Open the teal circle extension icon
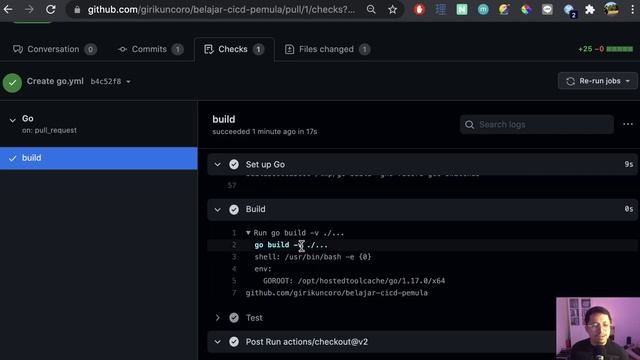Image resolution: width=640 pixels, height=360 pixels. 483,9
